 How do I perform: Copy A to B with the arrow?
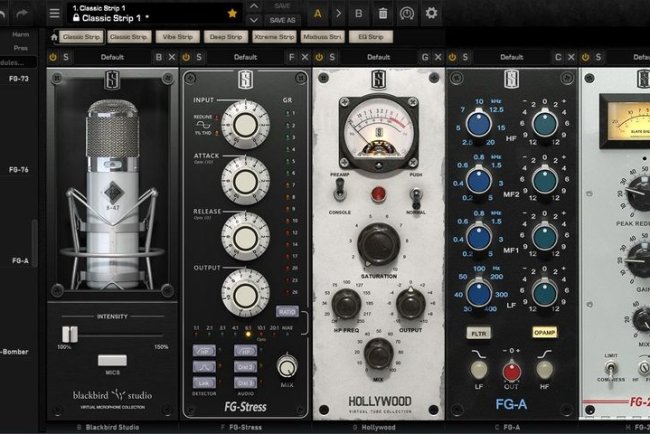click(338, 13)
